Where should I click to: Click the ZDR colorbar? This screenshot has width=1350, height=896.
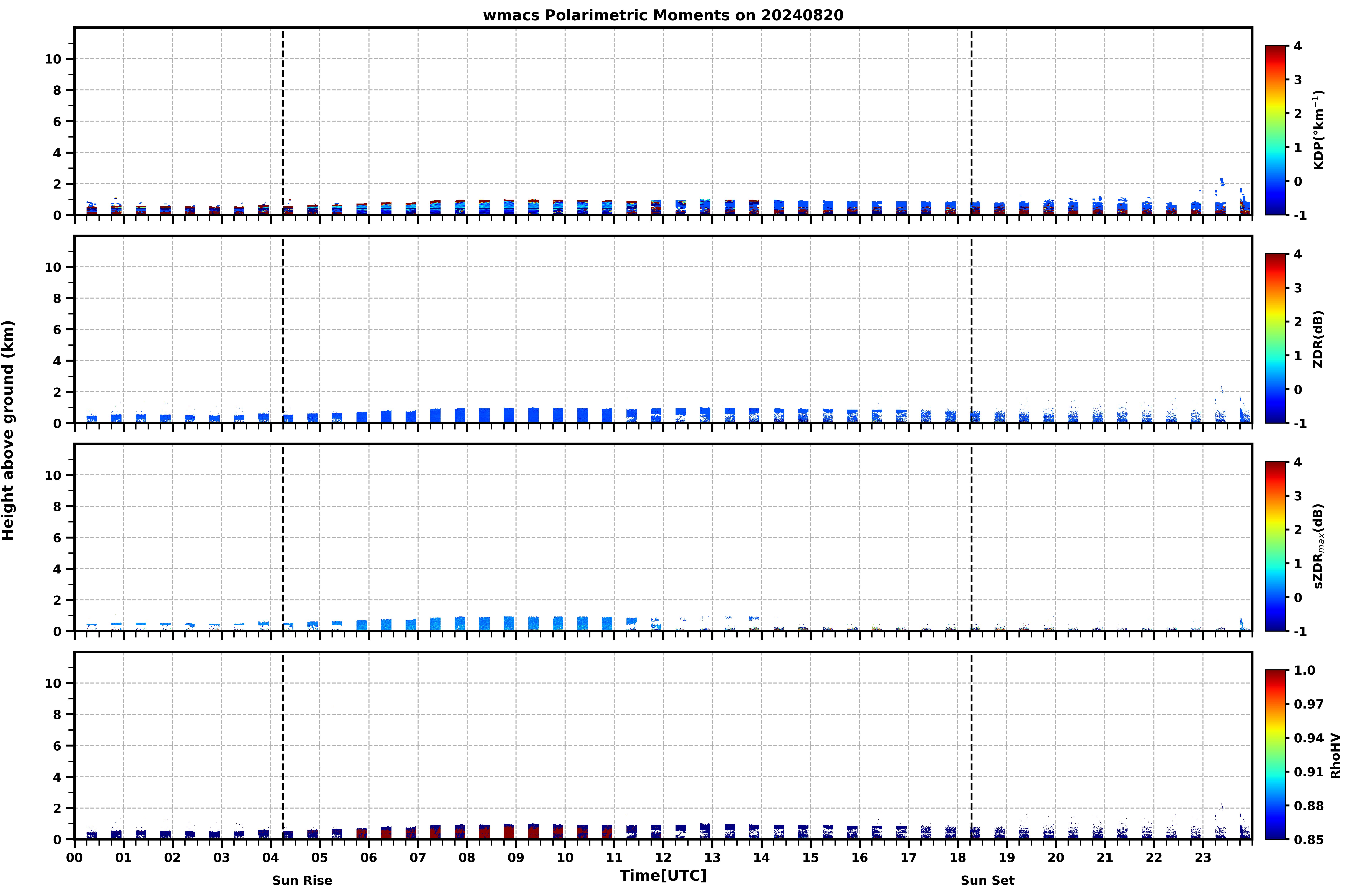(1275, 338)
